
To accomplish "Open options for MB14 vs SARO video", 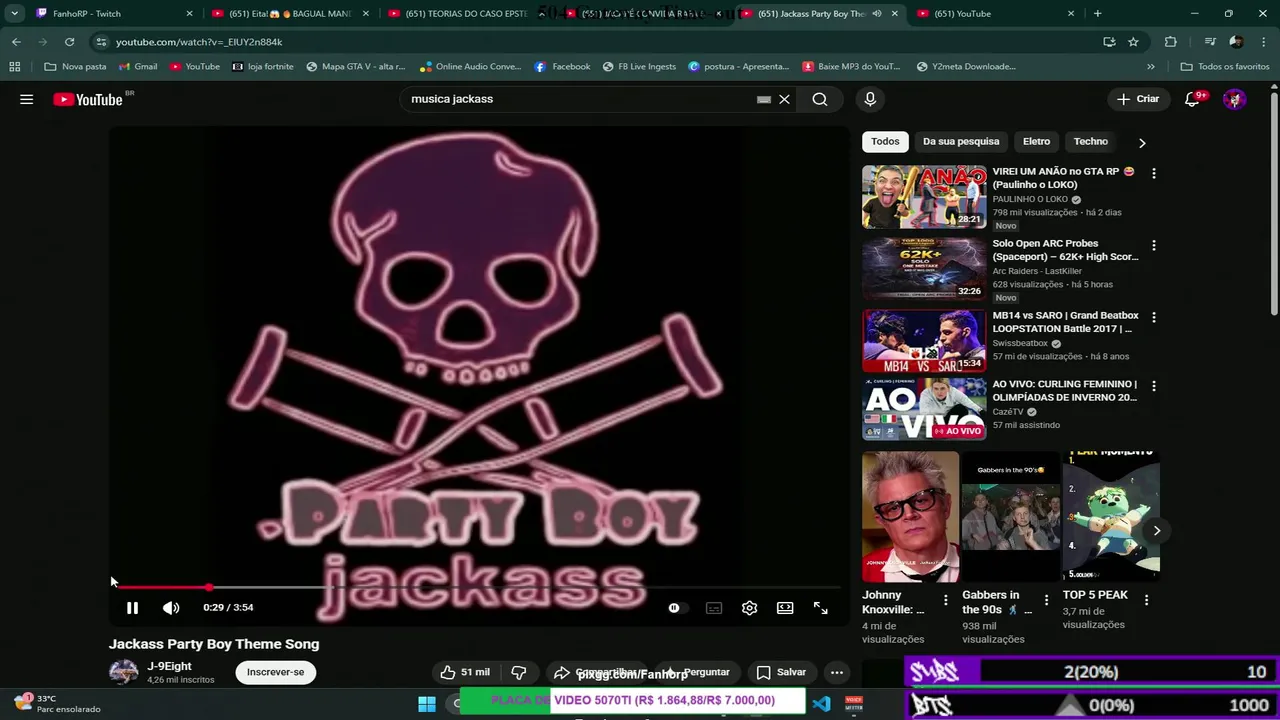I will pyautogui.click(x=1153, y=317).
